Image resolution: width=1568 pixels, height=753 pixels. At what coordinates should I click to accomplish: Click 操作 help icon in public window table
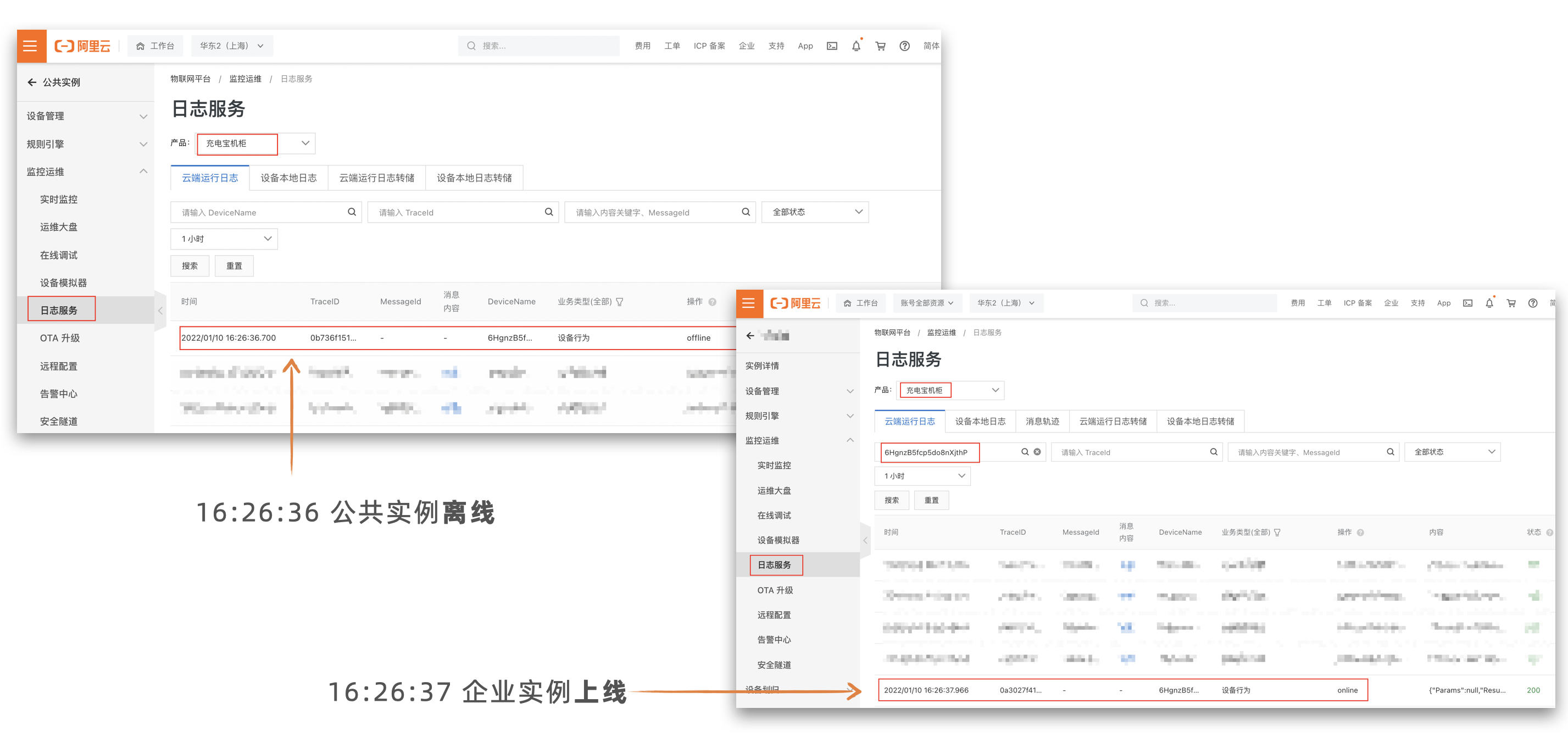click(712, 302)
